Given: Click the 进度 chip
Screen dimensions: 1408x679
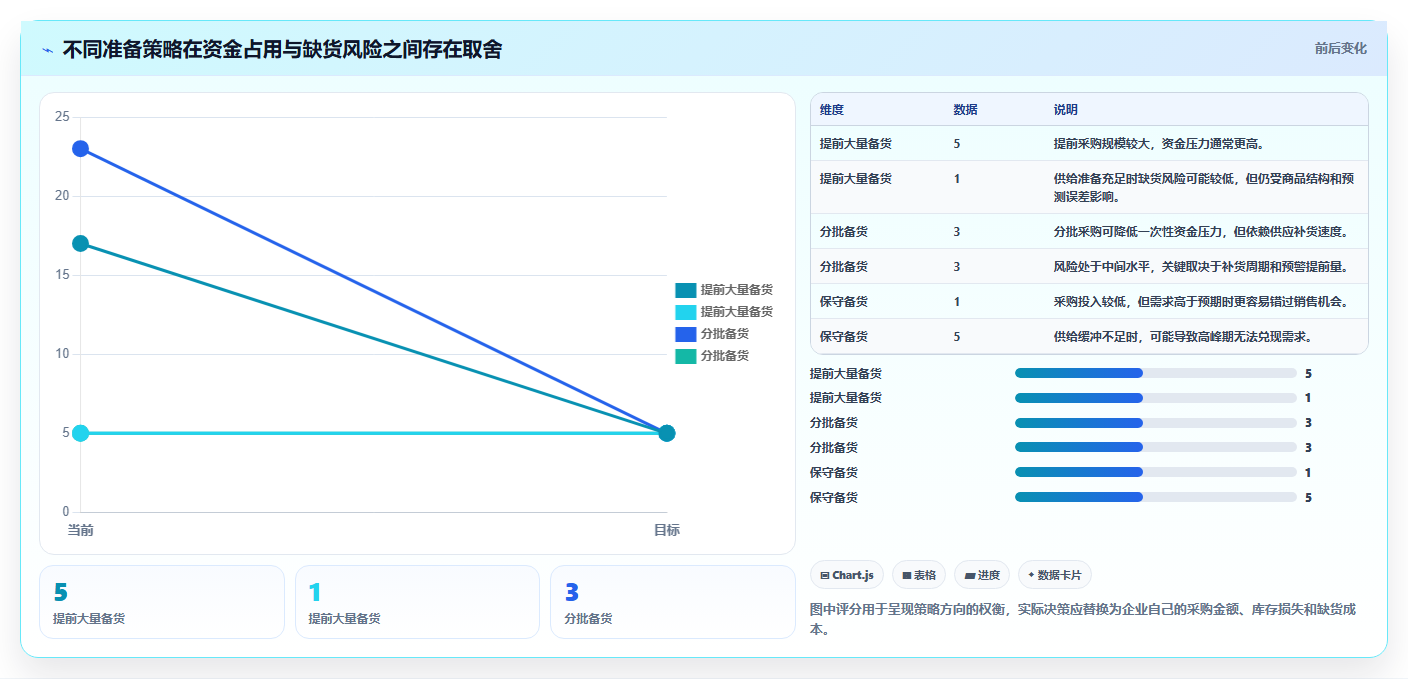Looking at the screenshot, I should pyautogui.click(x=982, y=575).
